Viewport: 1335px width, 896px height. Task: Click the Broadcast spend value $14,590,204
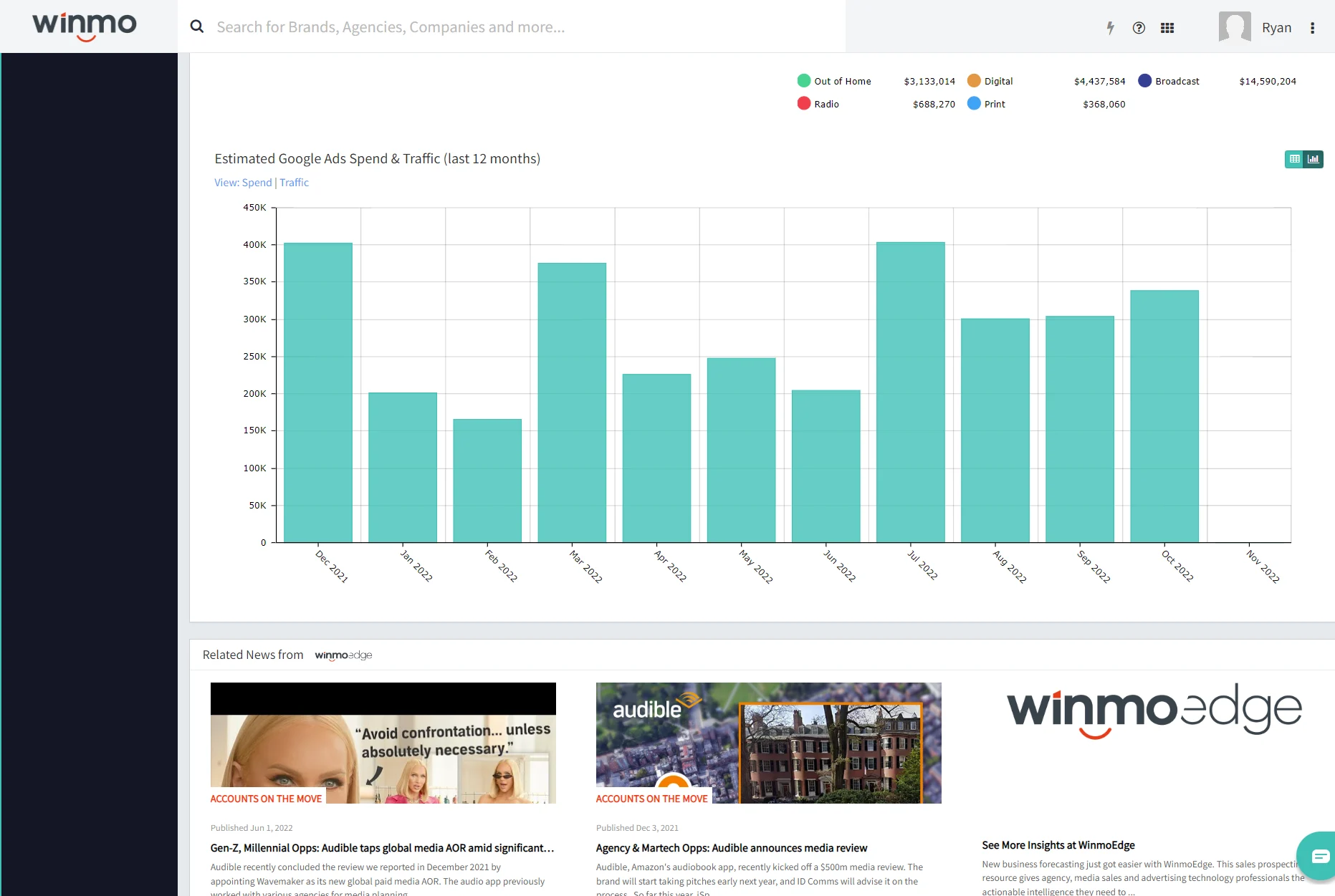coord(1268,81)
